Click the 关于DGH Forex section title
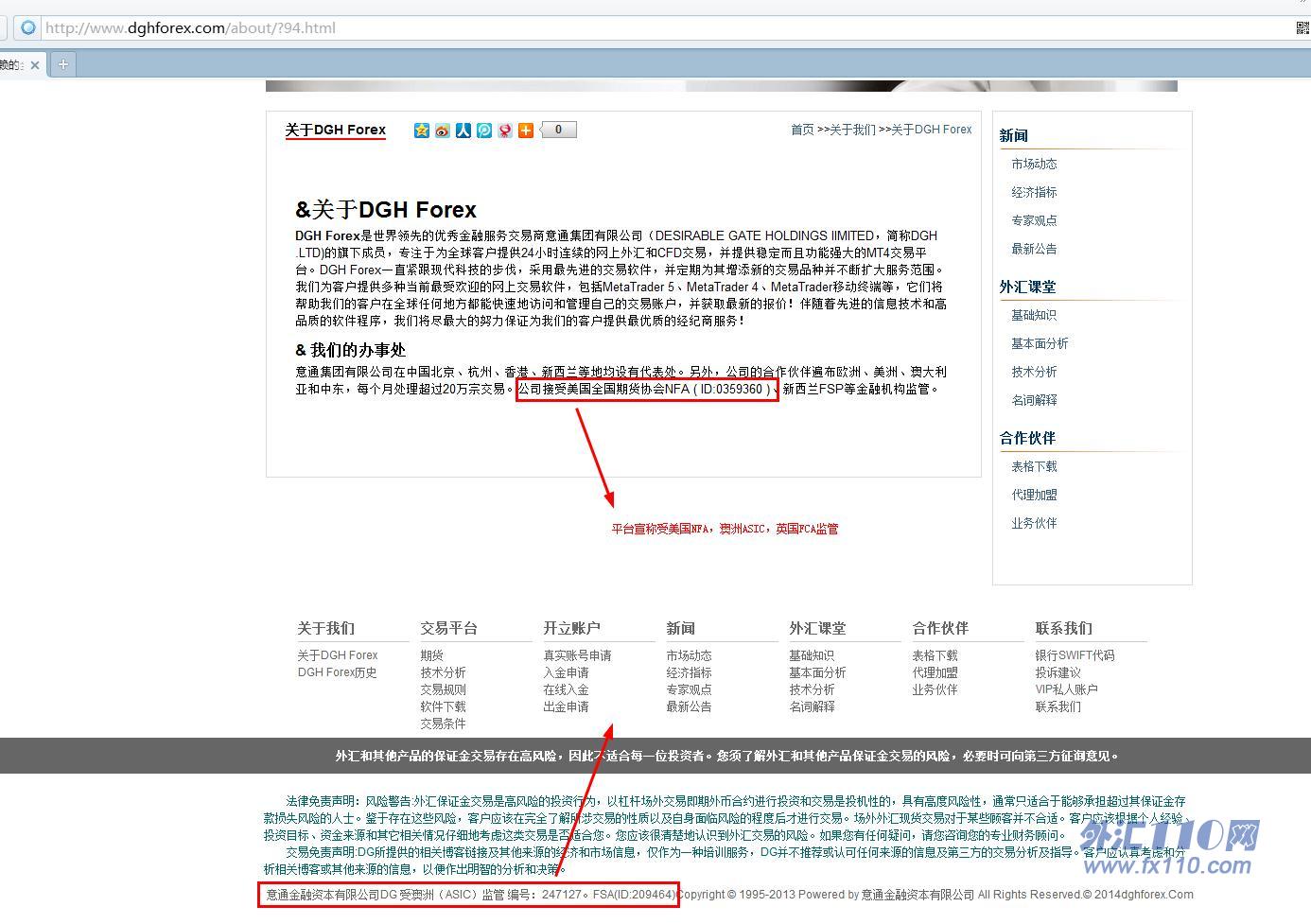The width and height of the screenshot is (1311, 924). coord(336,130)
